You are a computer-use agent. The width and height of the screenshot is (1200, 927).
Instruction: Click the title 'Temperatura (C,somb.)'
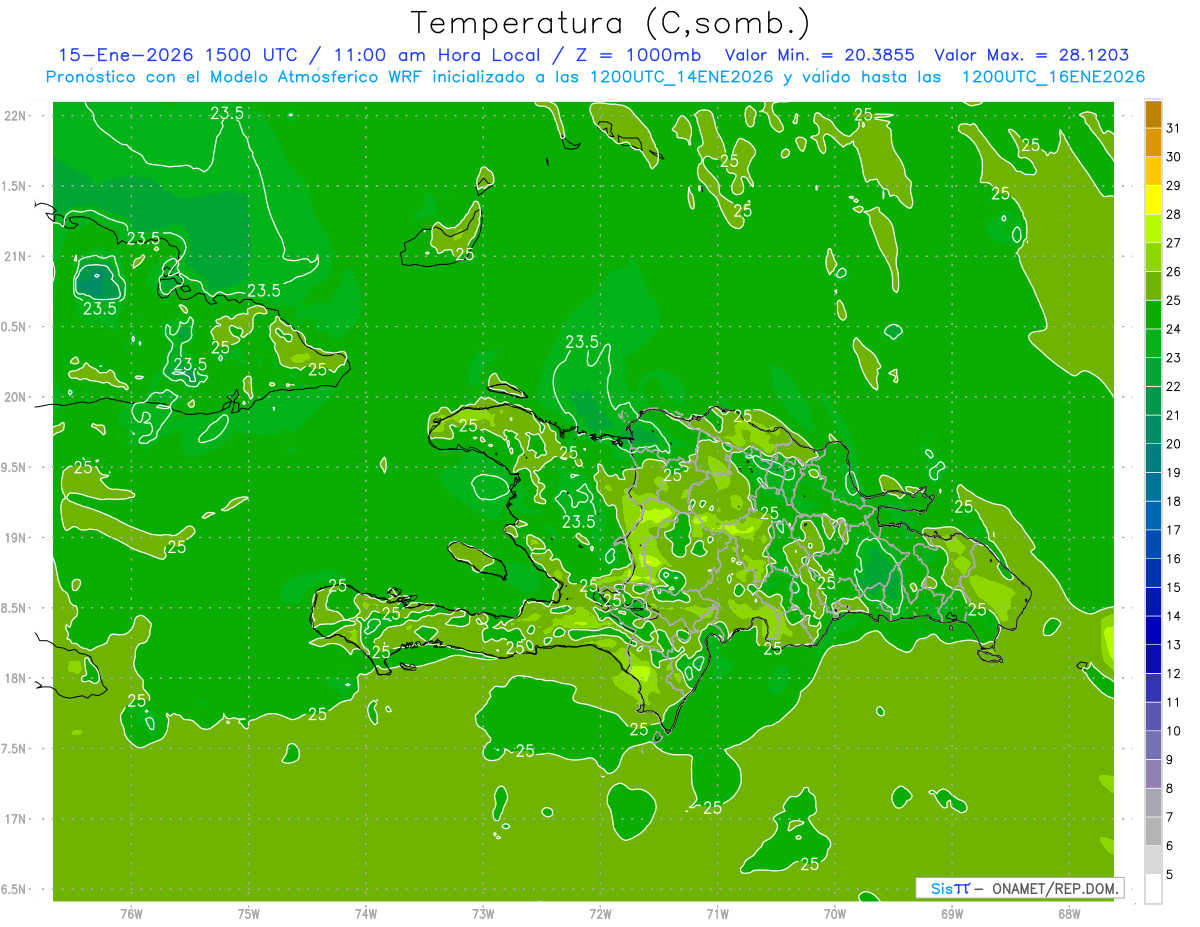coord(610,23)
